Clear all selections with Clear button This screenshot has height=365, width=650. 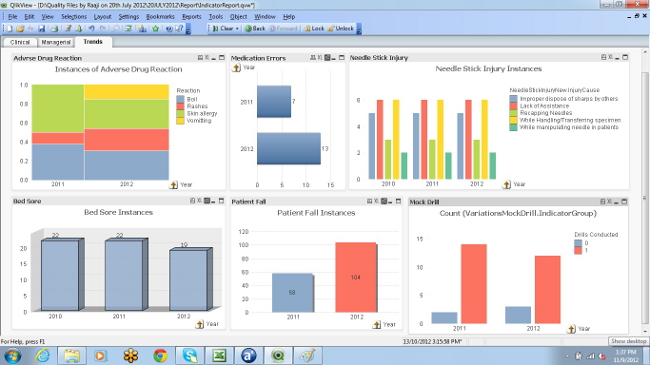click(x=223, y=29)
